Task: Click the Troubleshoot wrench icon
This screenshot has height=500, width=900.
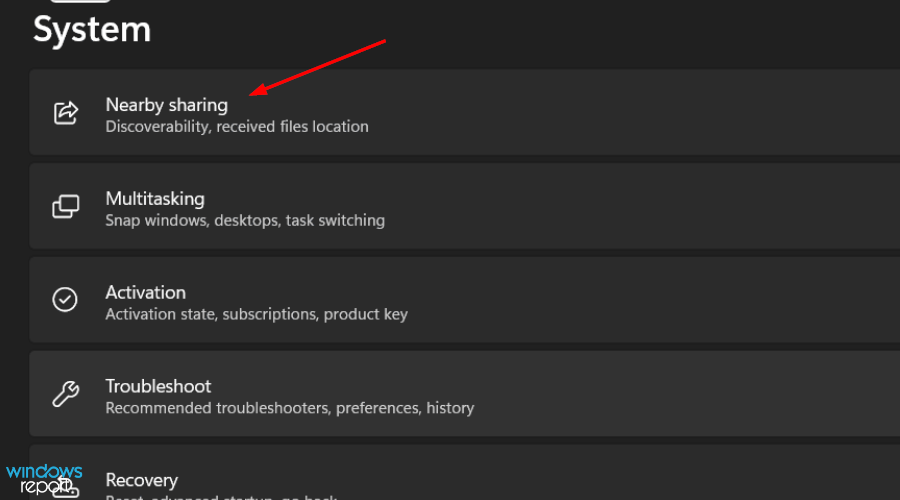Action: tap(65, 394)
